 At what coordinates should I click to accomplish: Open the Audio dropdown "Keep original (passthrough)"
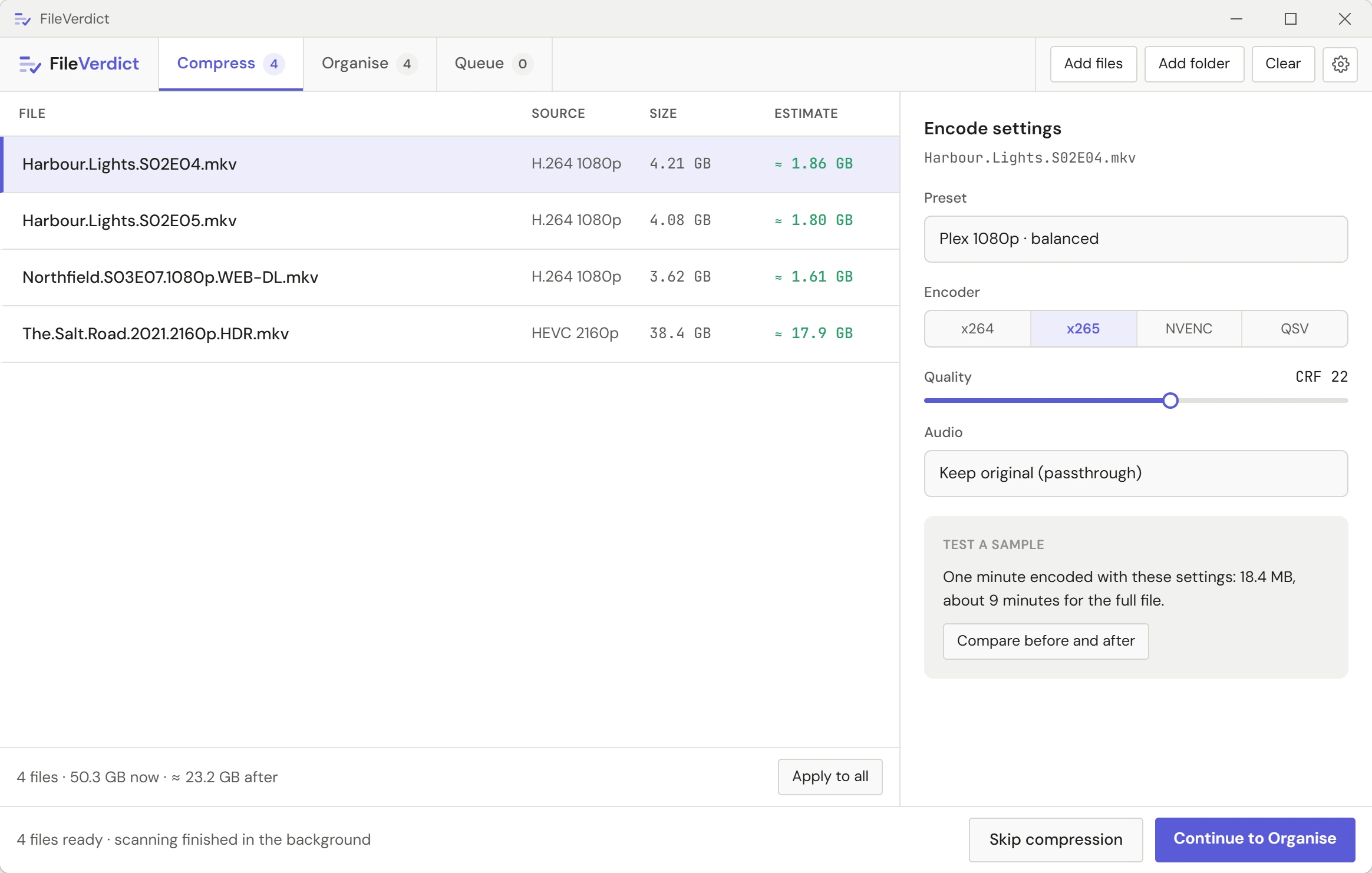1136,474
